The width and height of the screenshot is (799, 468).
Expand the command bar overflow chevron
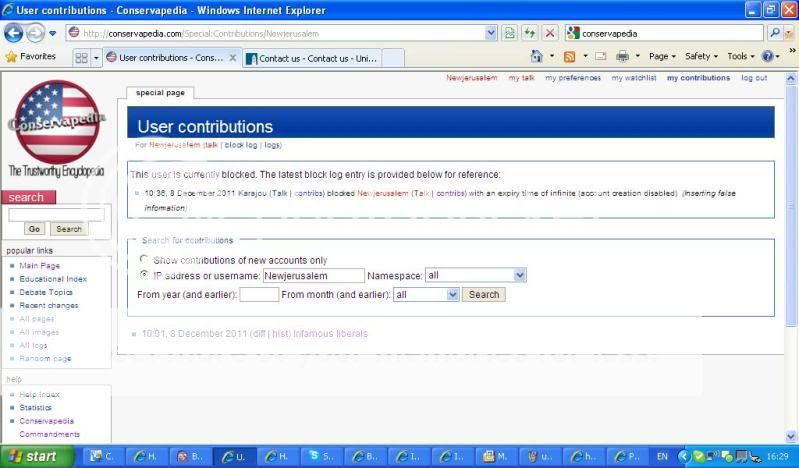point(792,50)
